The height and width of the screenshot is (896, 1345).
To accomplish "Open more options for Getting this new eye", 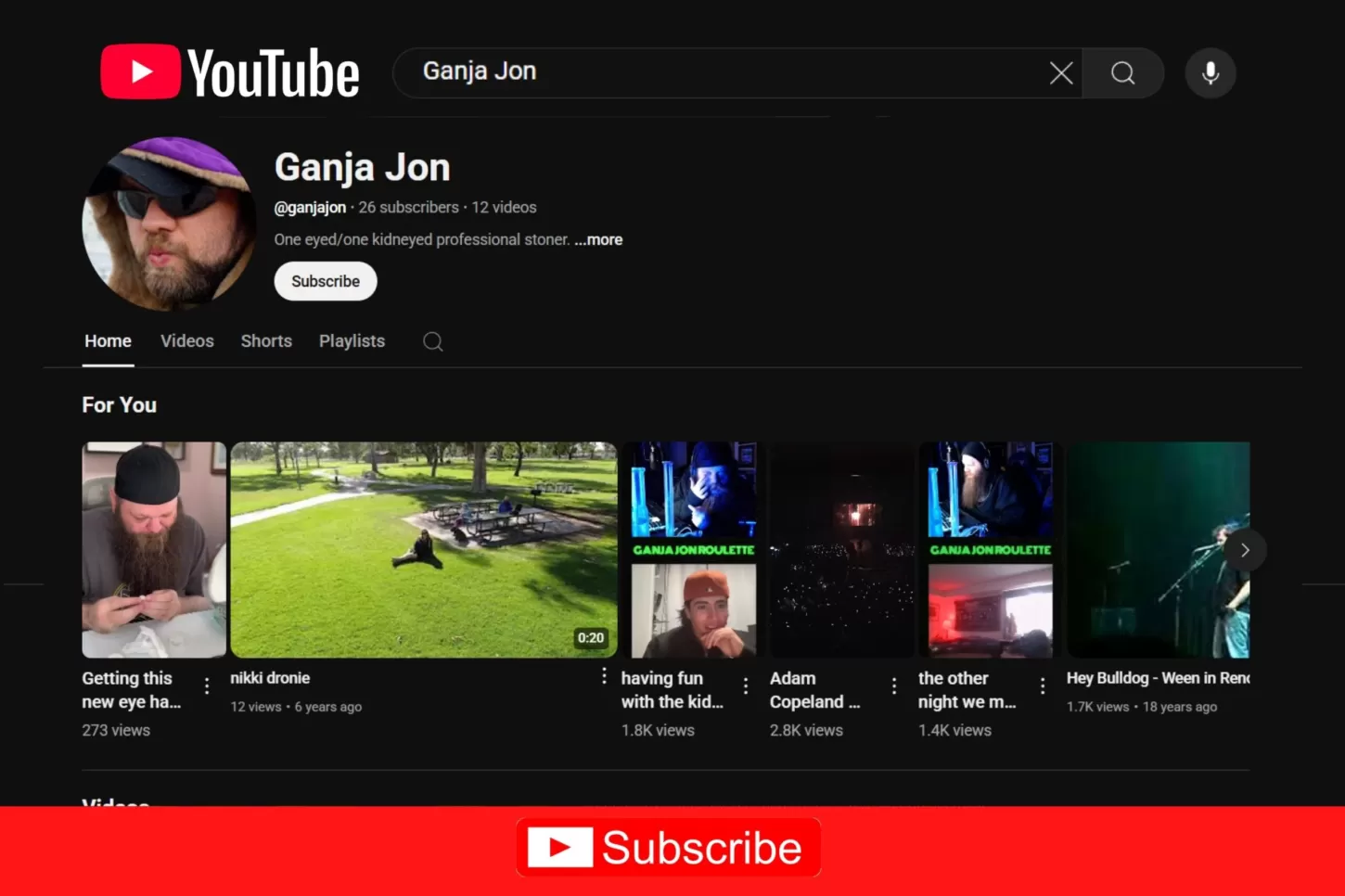I will tap(207, 685).
